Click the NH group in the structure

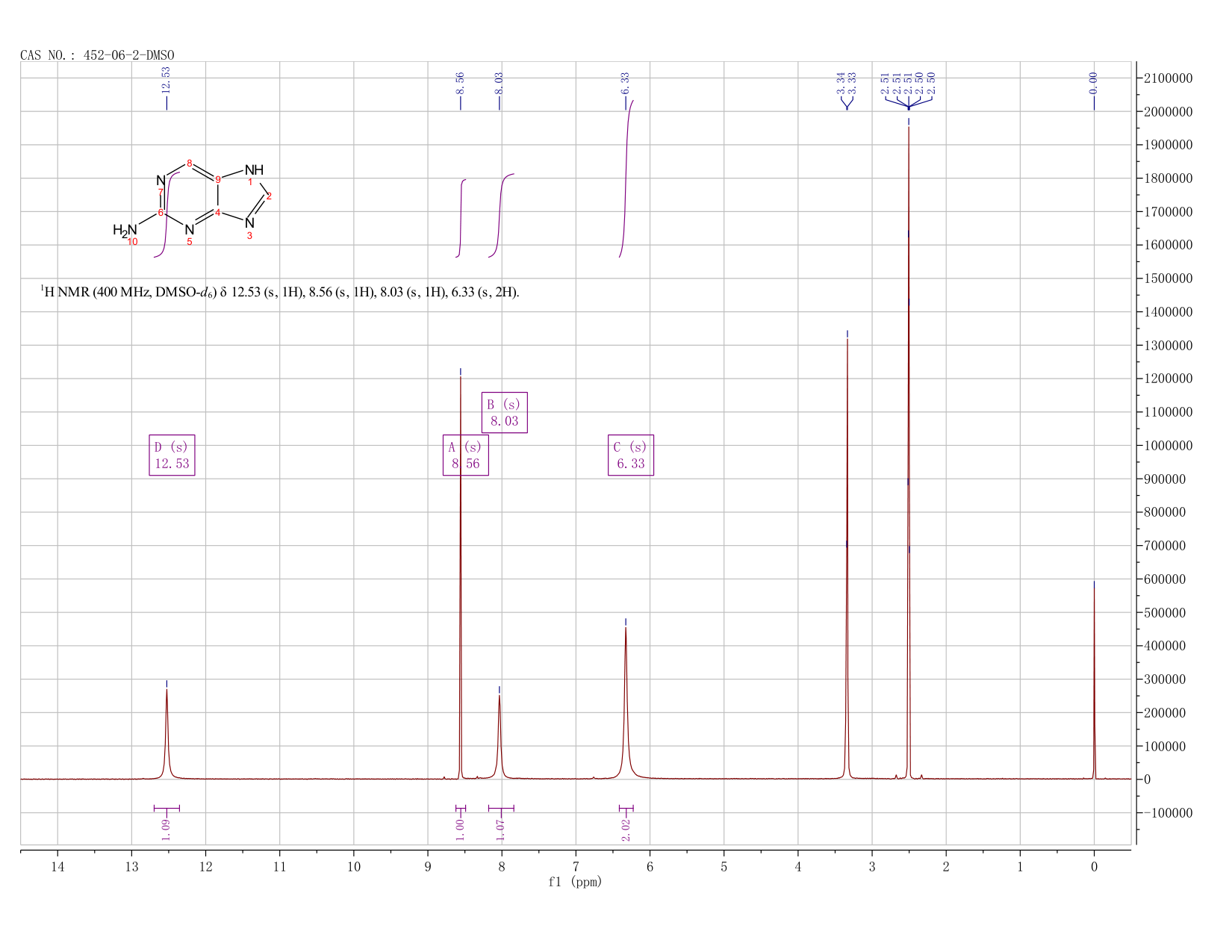254,170
